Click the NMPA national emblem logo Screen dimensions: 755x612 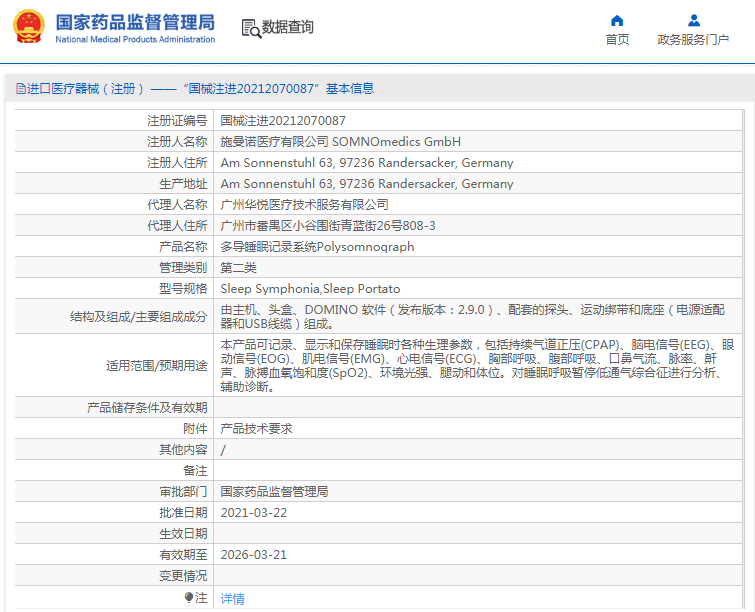pos(28,26)
